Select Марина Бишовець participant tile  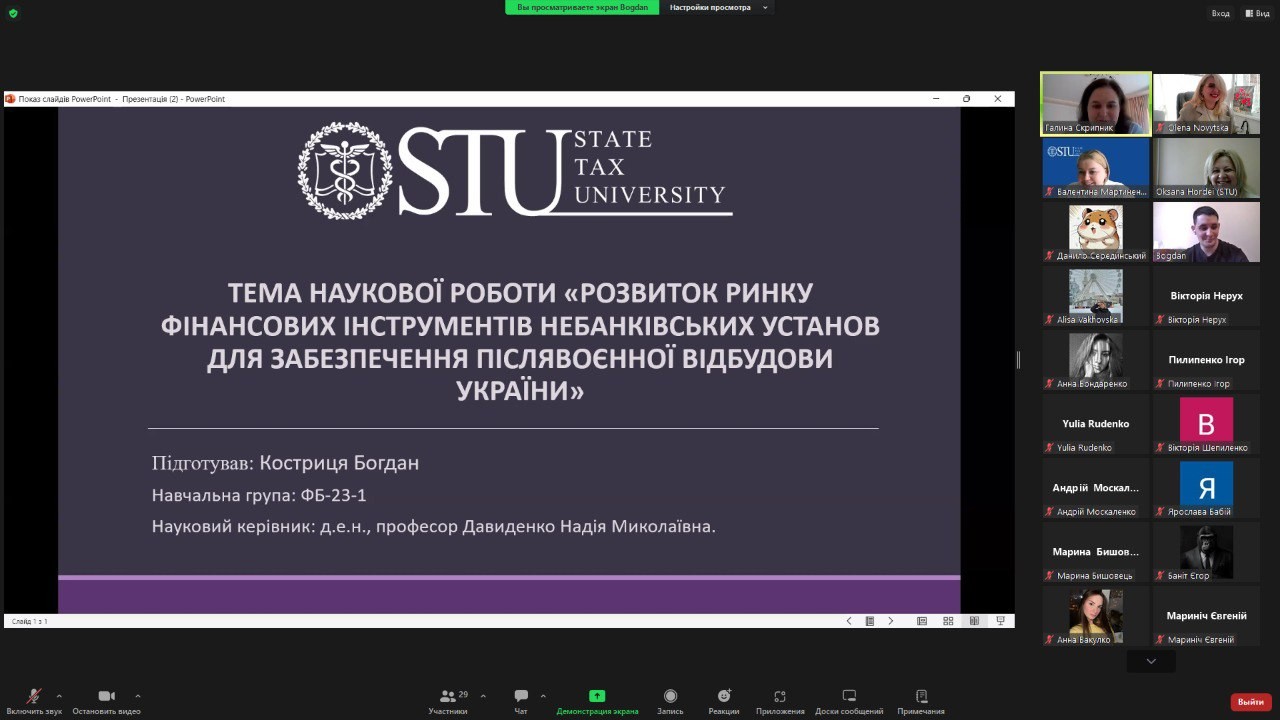(x=1096, y=552)
